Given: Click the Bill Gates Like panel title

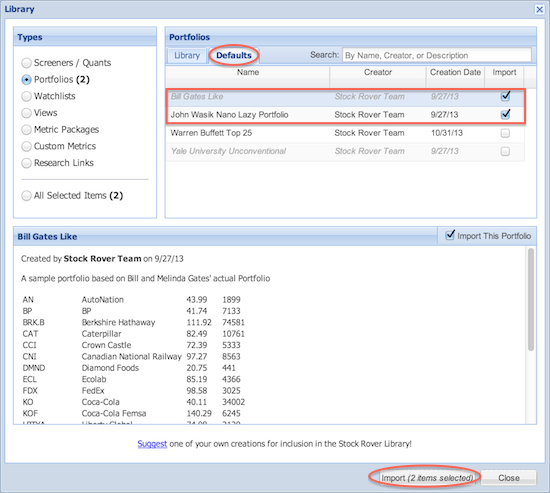Looking at the screenshot, I should click(47, 236).
